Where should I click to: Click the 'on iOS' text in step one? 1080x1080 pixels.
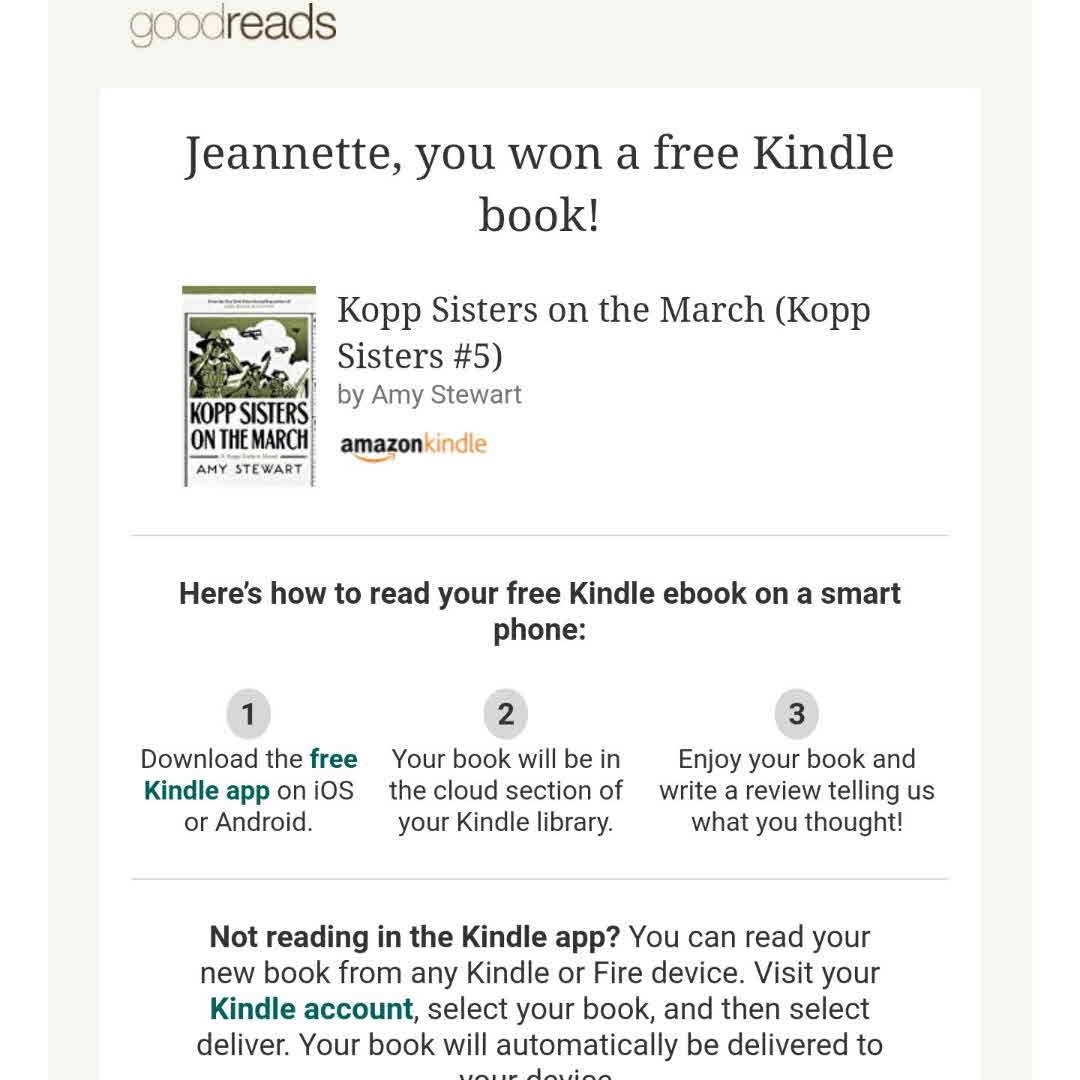coord(315,791)
